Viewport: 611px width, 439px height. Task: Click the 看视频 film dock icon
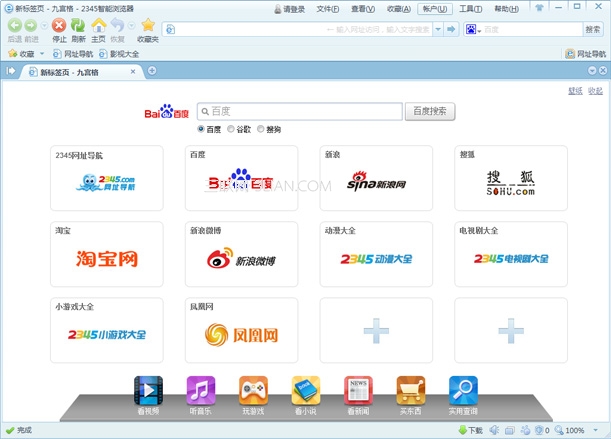[x=148, y=390]
